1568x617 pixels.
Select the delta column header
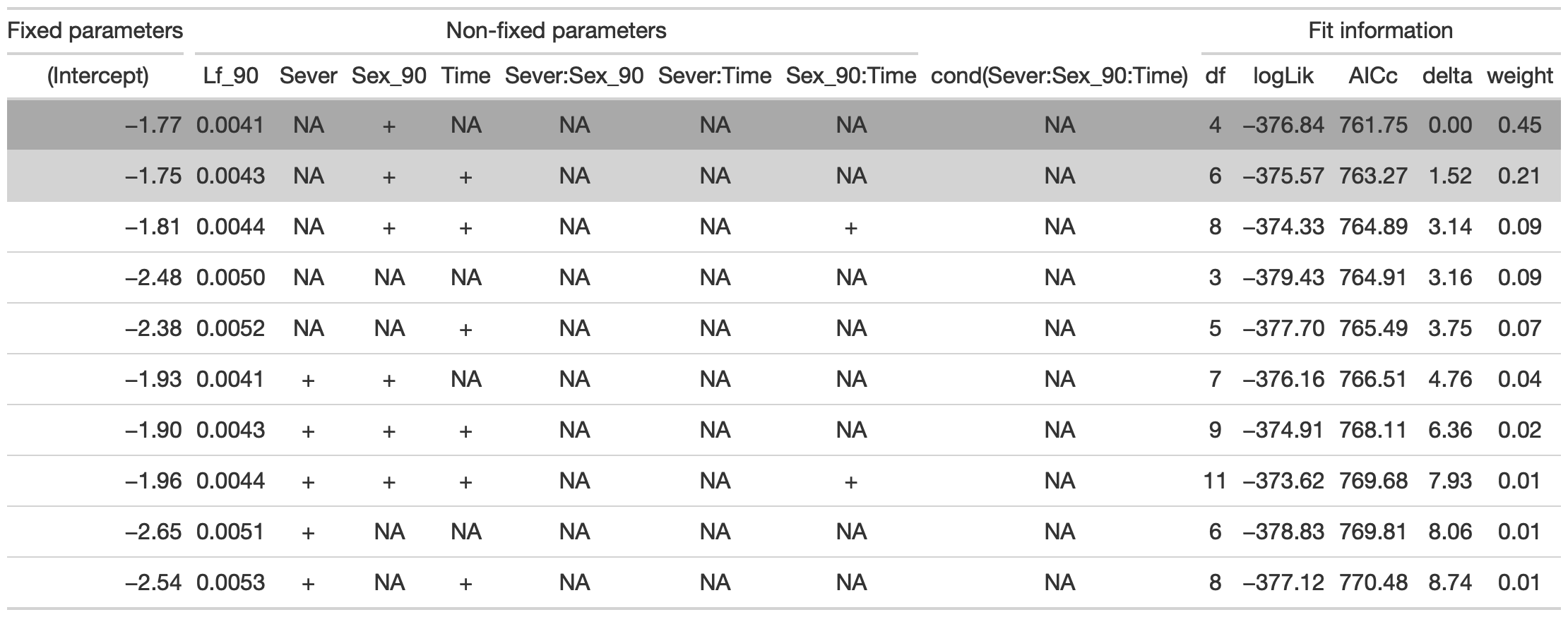pyautogui.click(x=1447, y=76)
